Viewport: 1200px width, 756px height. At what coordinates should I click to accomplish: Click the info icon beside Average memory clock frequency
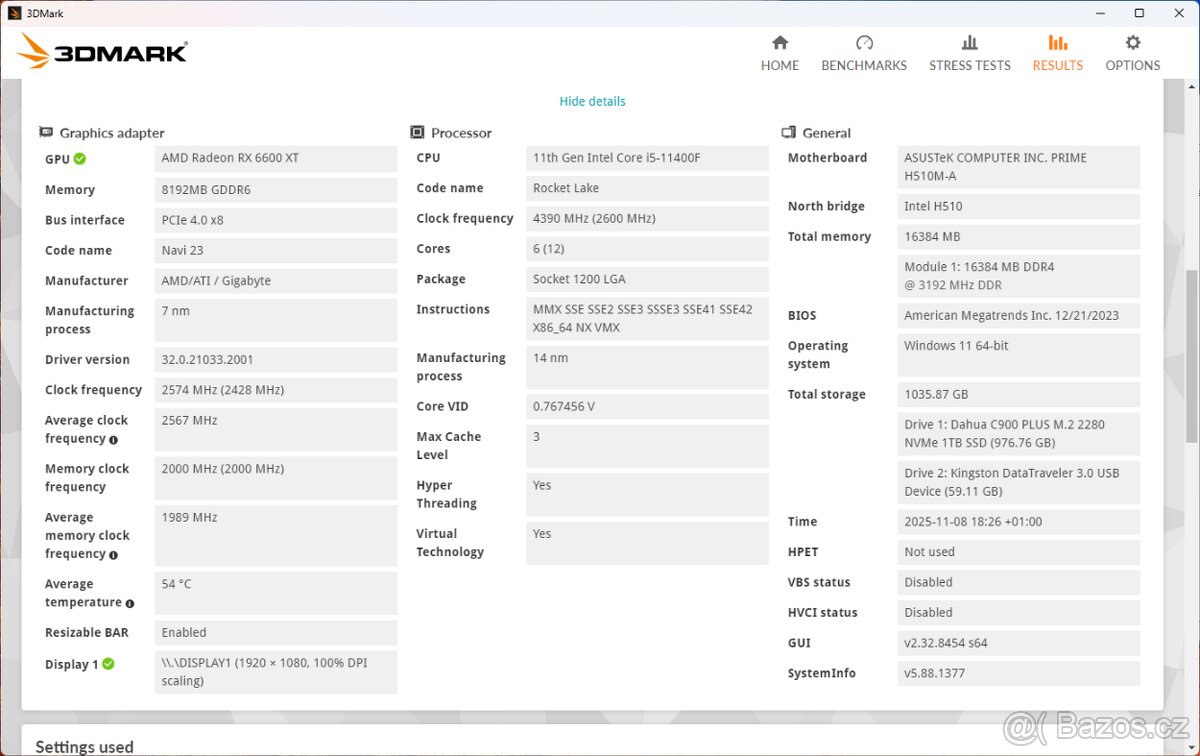113,555
